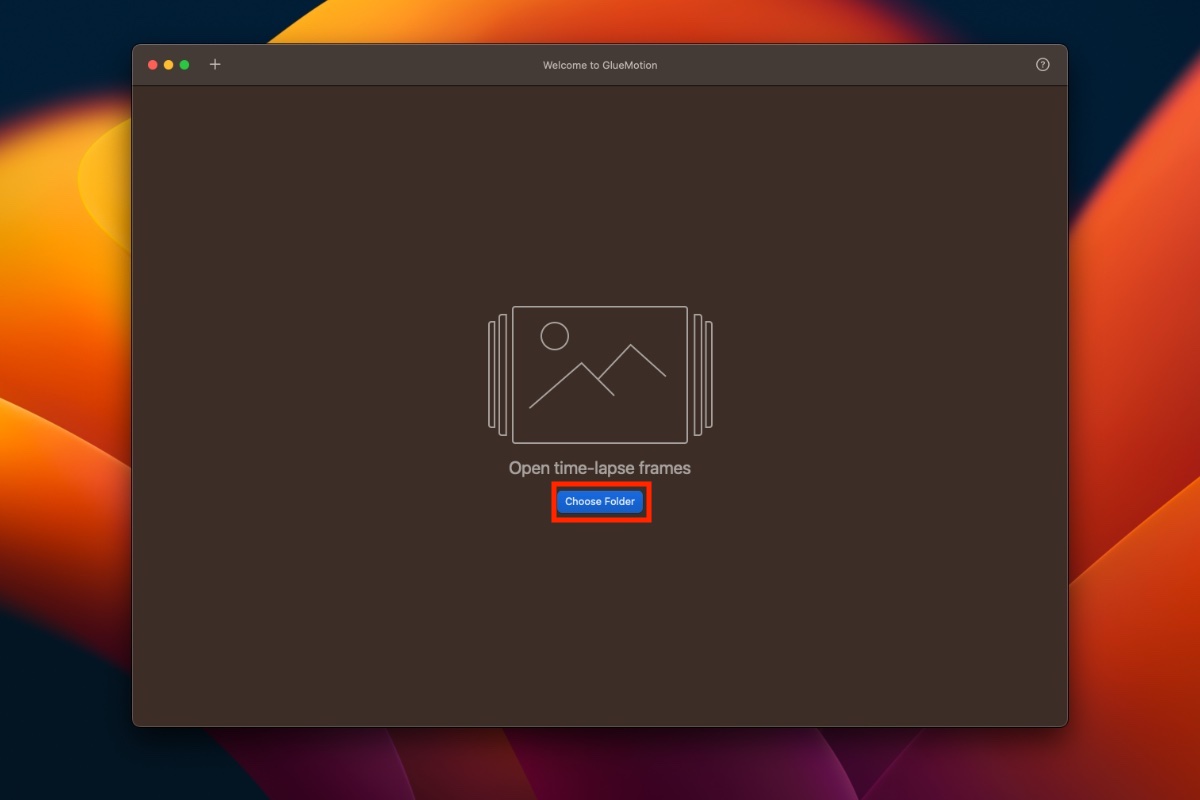Click the time-lapse frames picture illustration
The image size is (1200, 800).
(600, 375)
